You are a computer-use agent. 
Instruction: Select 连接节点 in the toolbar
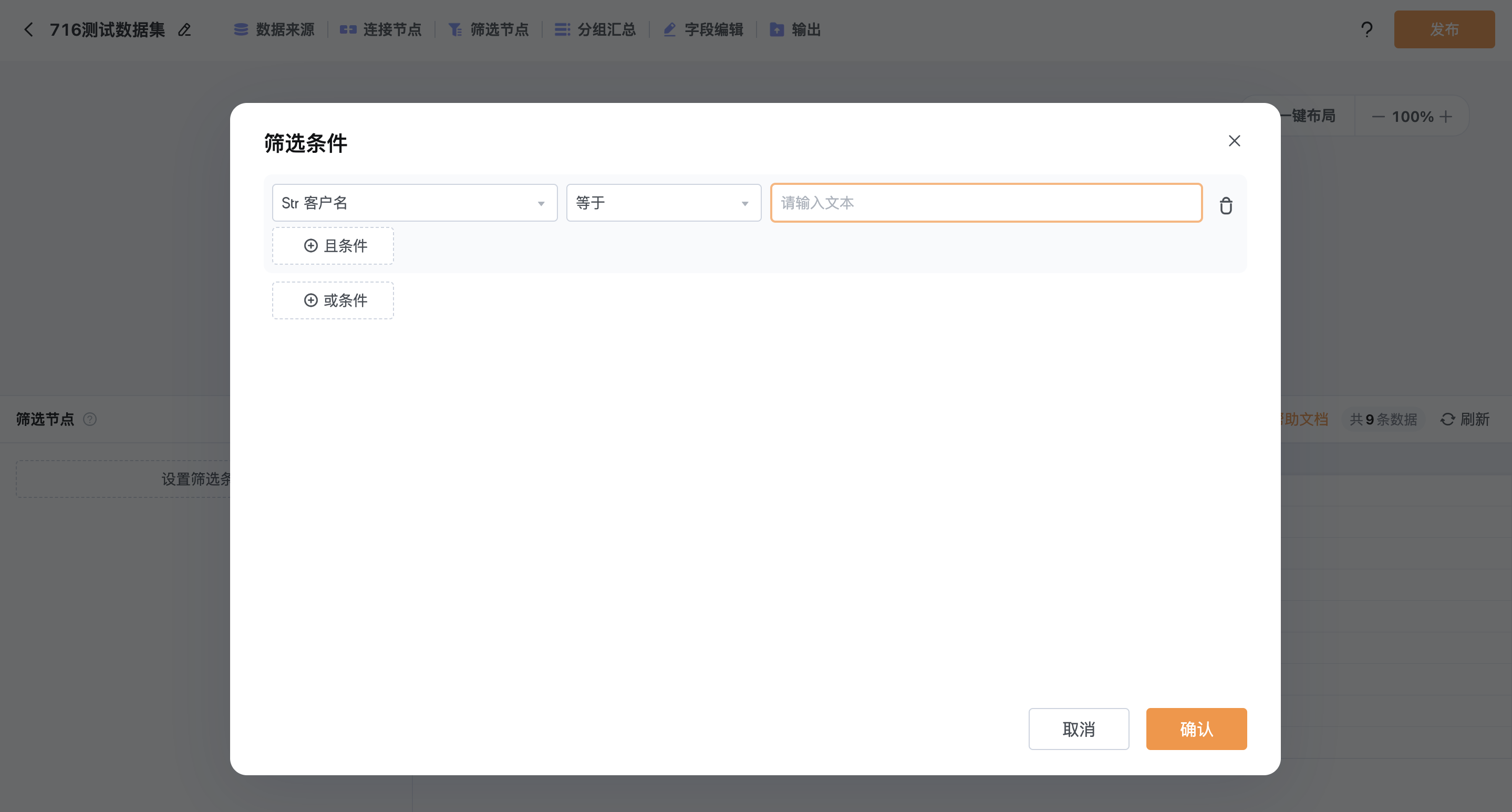pyautogui.click(x=381, y=29)
